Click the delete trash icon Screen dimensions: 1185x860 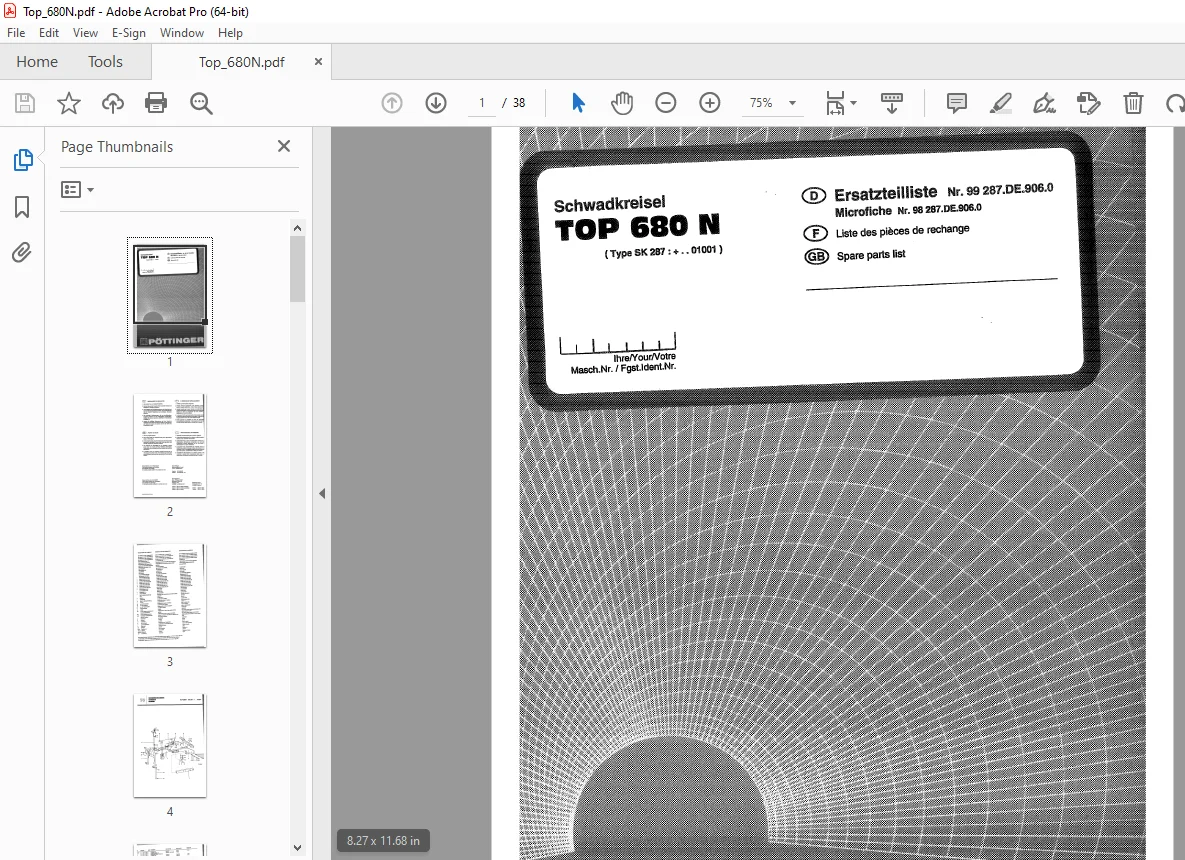pos(1133,103)
